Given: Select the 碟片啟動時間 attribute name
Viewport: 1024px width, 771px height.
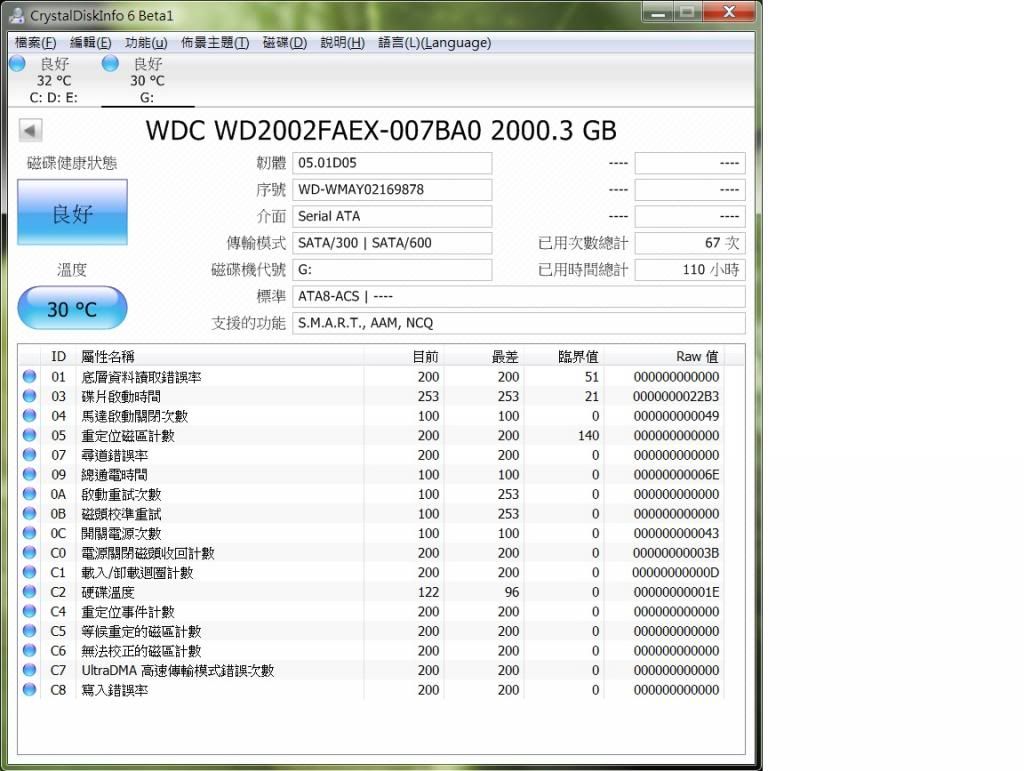Looking at the screenshot, I should [x=121, y=397].
